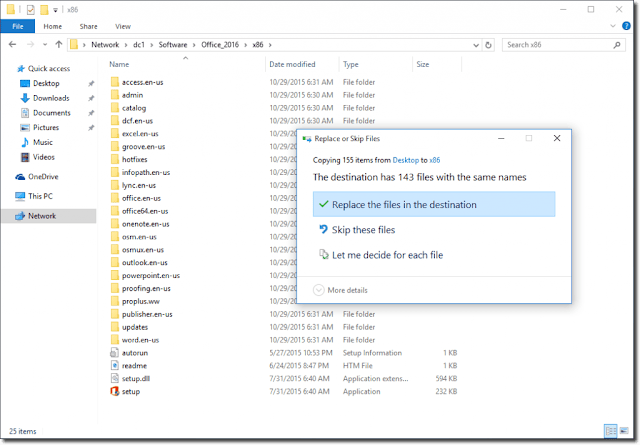
Task: Click the Properties quick access icon
Action: 31,9
